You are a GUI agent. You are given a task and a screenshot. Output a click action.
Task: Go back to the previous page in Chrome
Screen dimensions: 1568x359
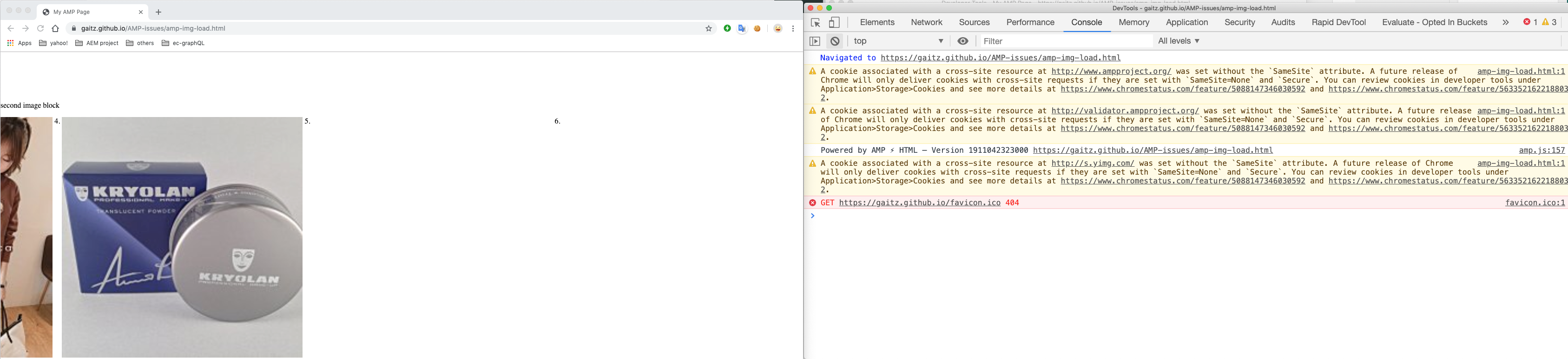pos(10,29)
